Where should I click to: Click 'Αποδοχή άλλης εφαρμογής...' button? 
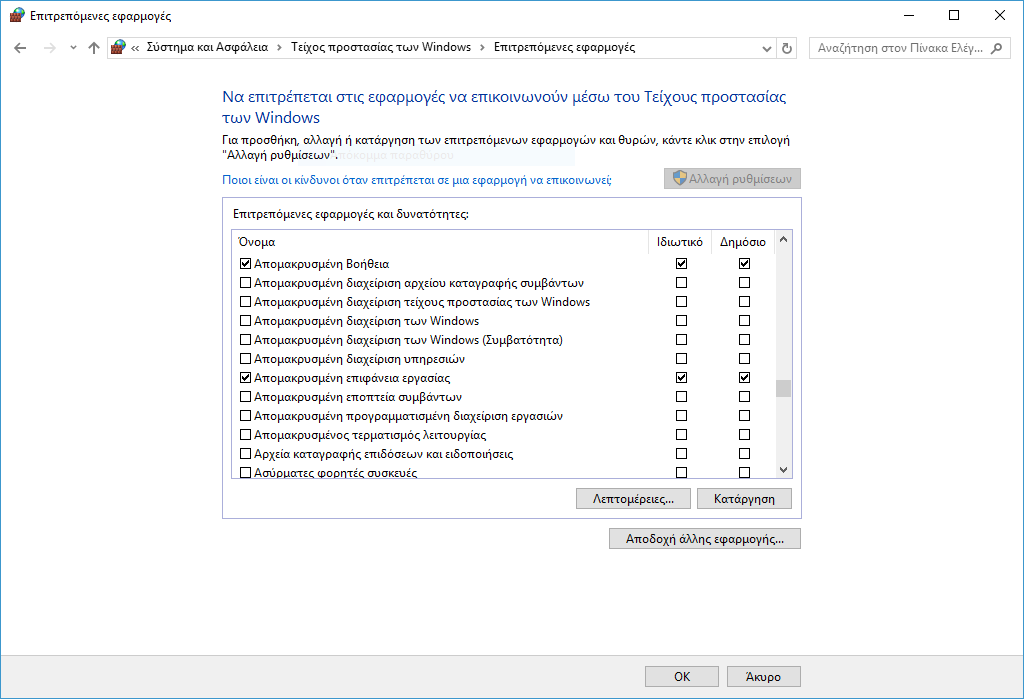[x=705, y=539]
